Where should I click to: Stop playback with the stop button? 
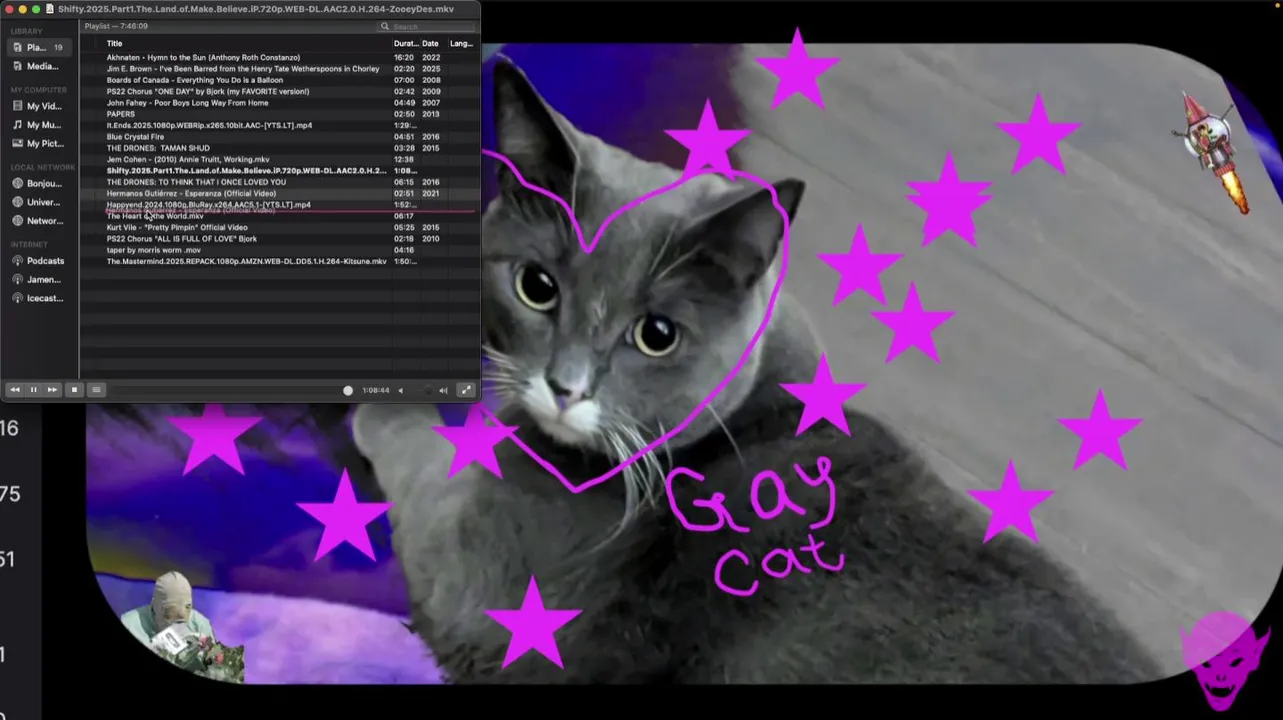[x=74, y=390]
